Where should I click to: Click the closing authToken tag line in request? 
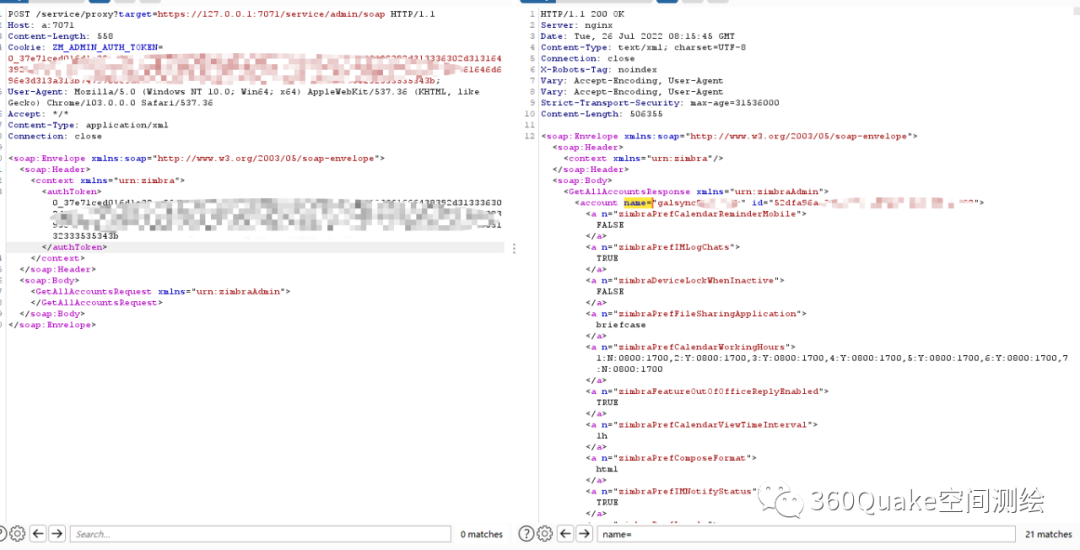click(x=73, y=247)
